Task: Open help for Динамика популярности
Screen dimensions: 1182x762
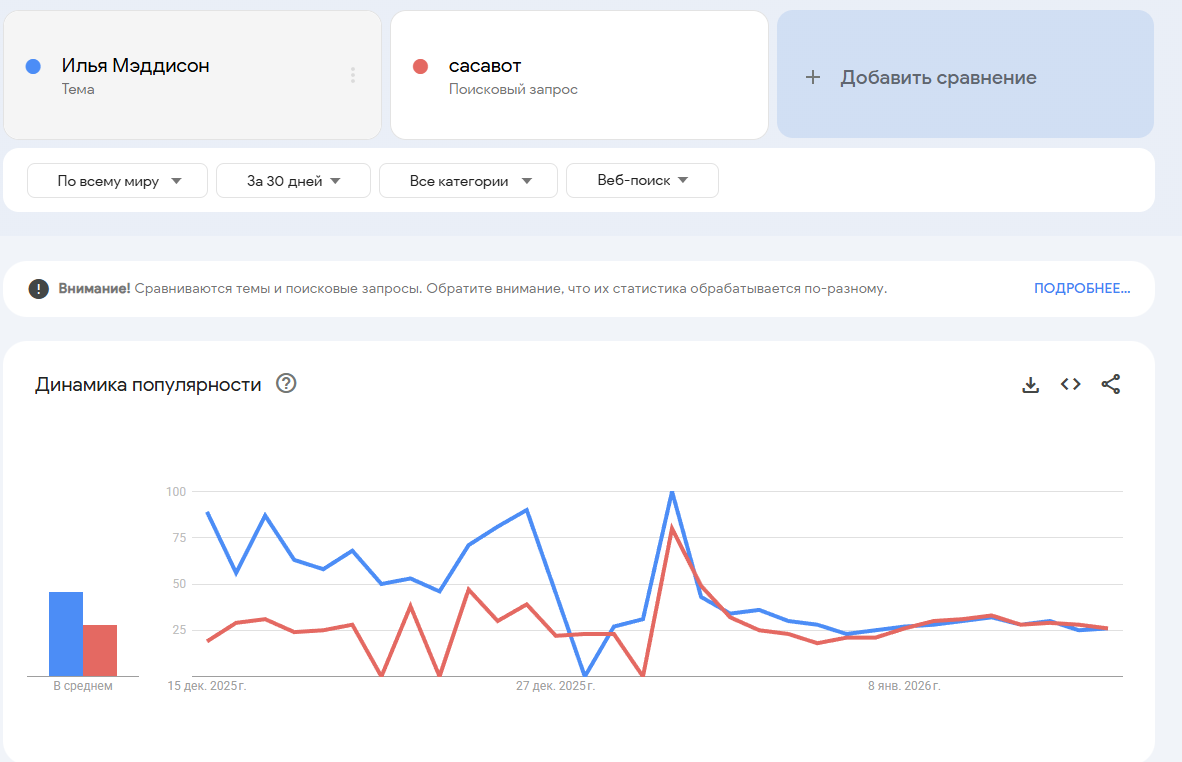Action: 286,384
